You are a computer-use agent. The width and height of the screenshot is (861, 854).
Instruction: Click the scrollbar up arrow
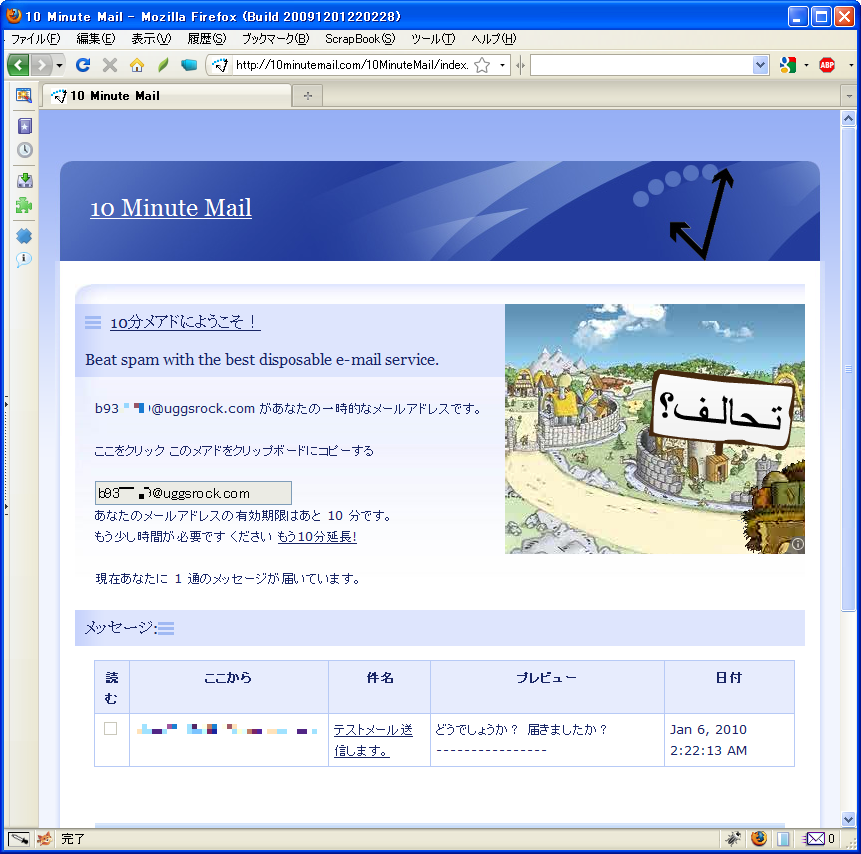click(x=848, y=119)
